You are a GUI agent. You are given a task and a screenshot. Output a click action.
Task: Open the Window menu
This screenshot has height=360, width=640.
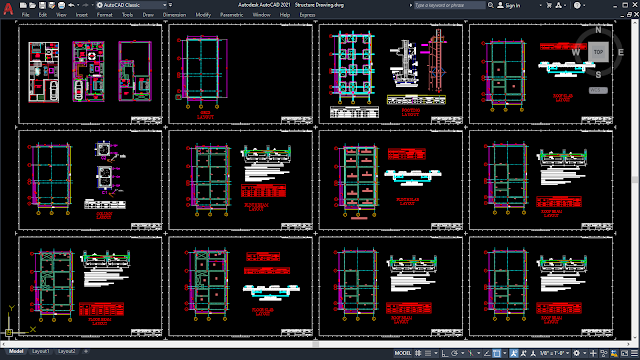(261, 15)
